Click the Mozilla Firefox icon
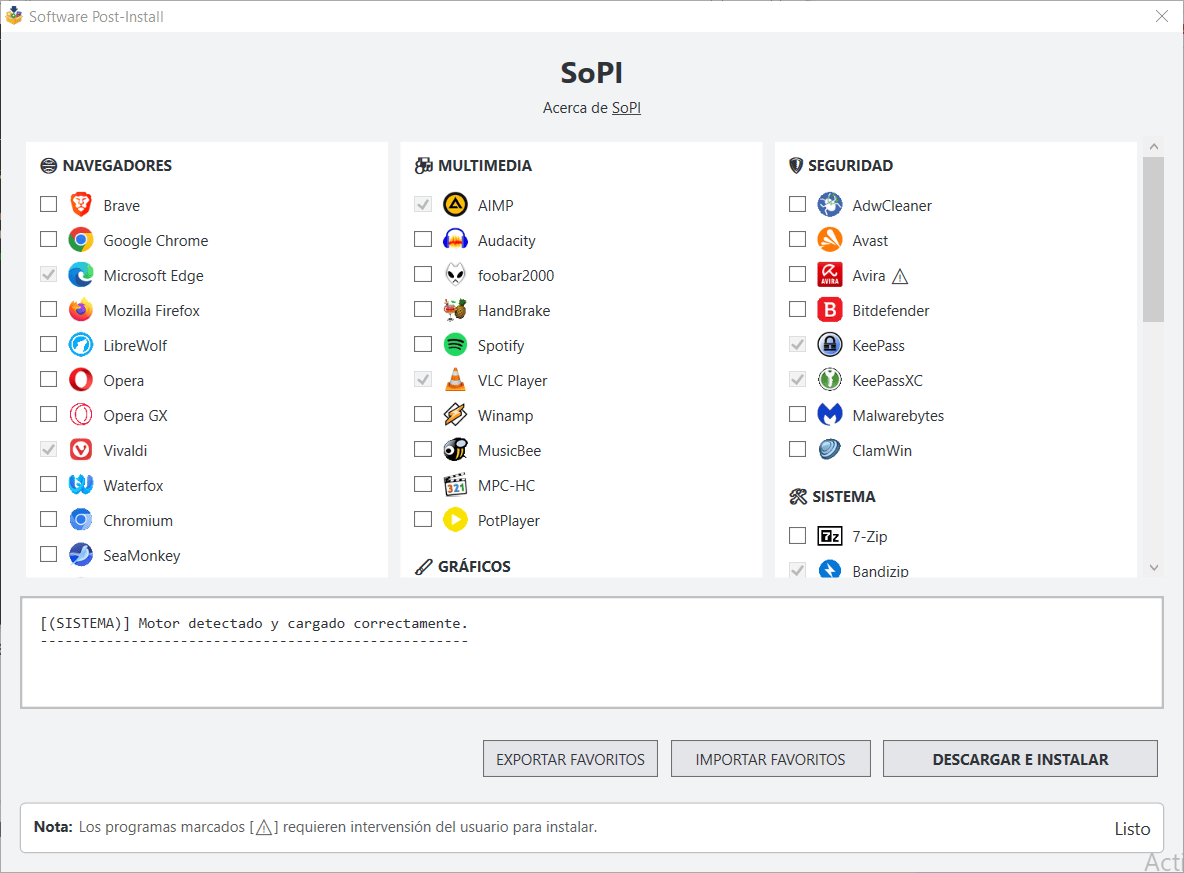Screen dimensions: 1184x873 (x=81, y=310)
